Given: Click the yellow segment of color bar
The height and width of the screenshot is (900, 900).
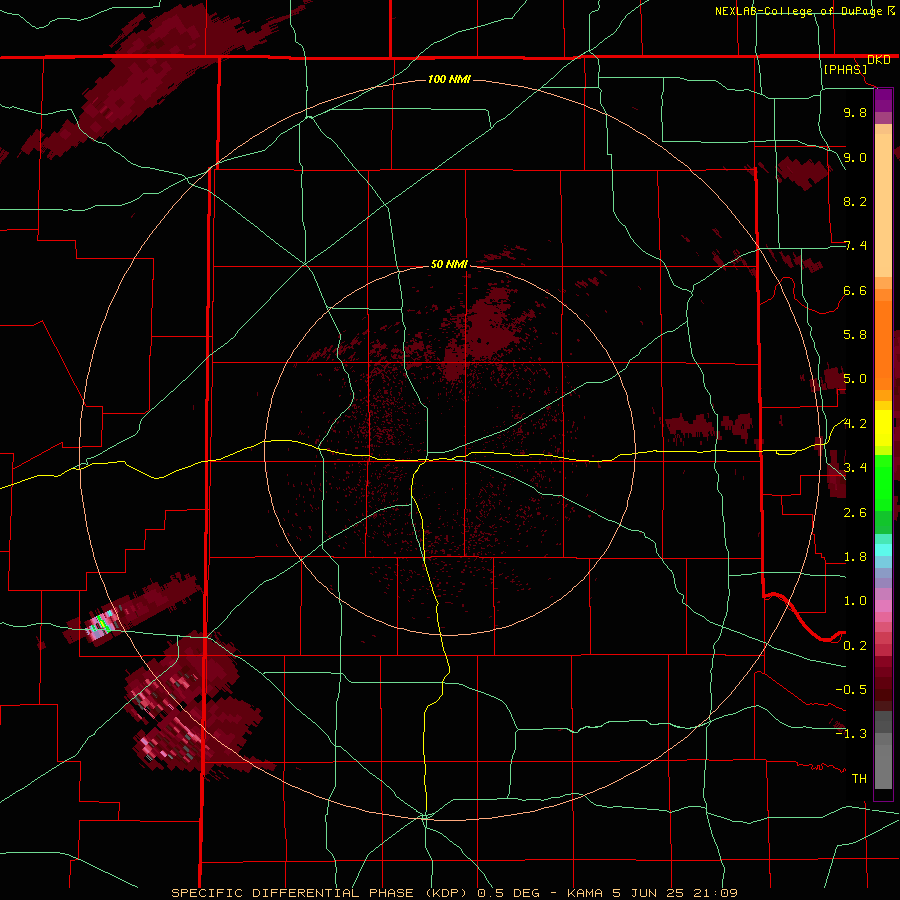Looking at the screenshot, I should click(883, 428).
